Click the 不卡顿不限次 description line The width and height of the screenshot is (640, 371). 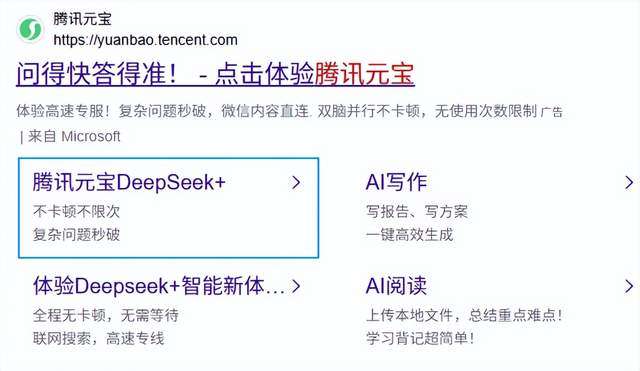tap(76, 211)
